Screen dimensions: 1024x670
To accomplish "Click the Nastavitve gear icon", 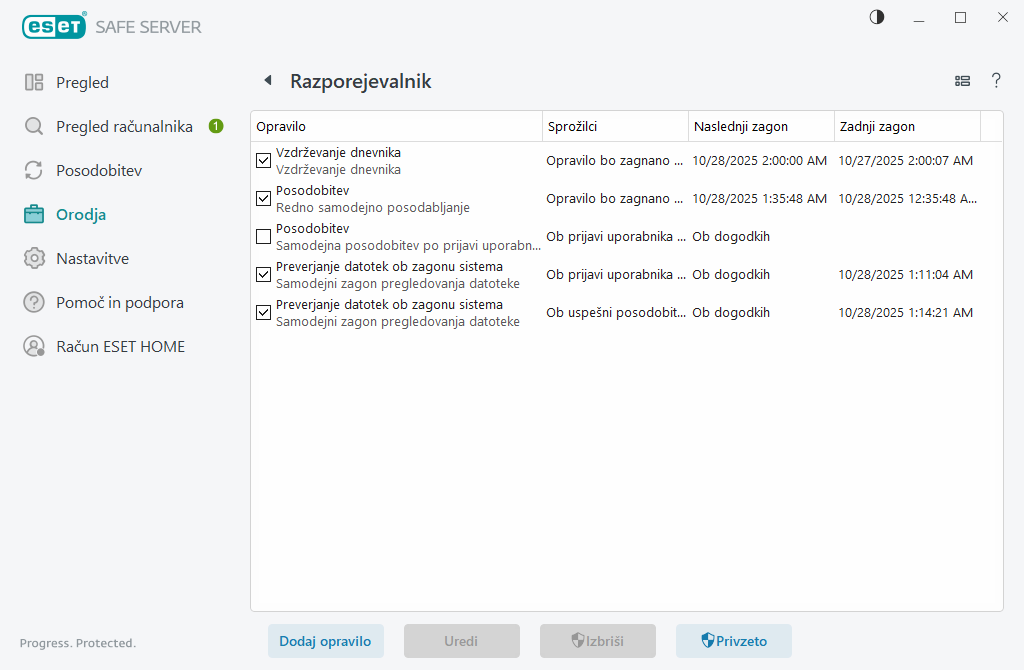I will tap(34, 259).
